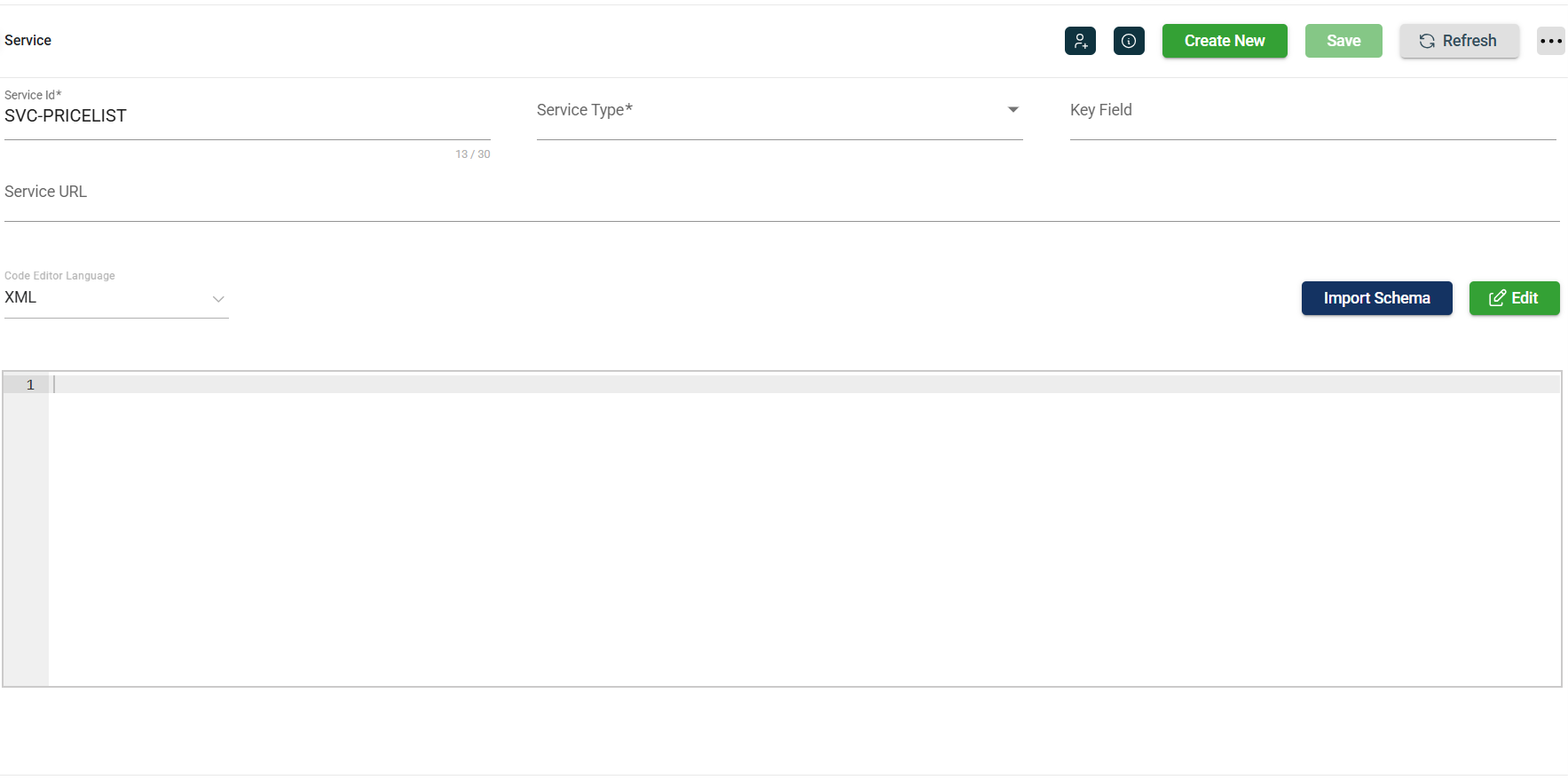Image resolution: width=1568 pixels, height=780 pixels.
Task: Click the circular arrows icon on Refresh
Action: point(1427,41)
